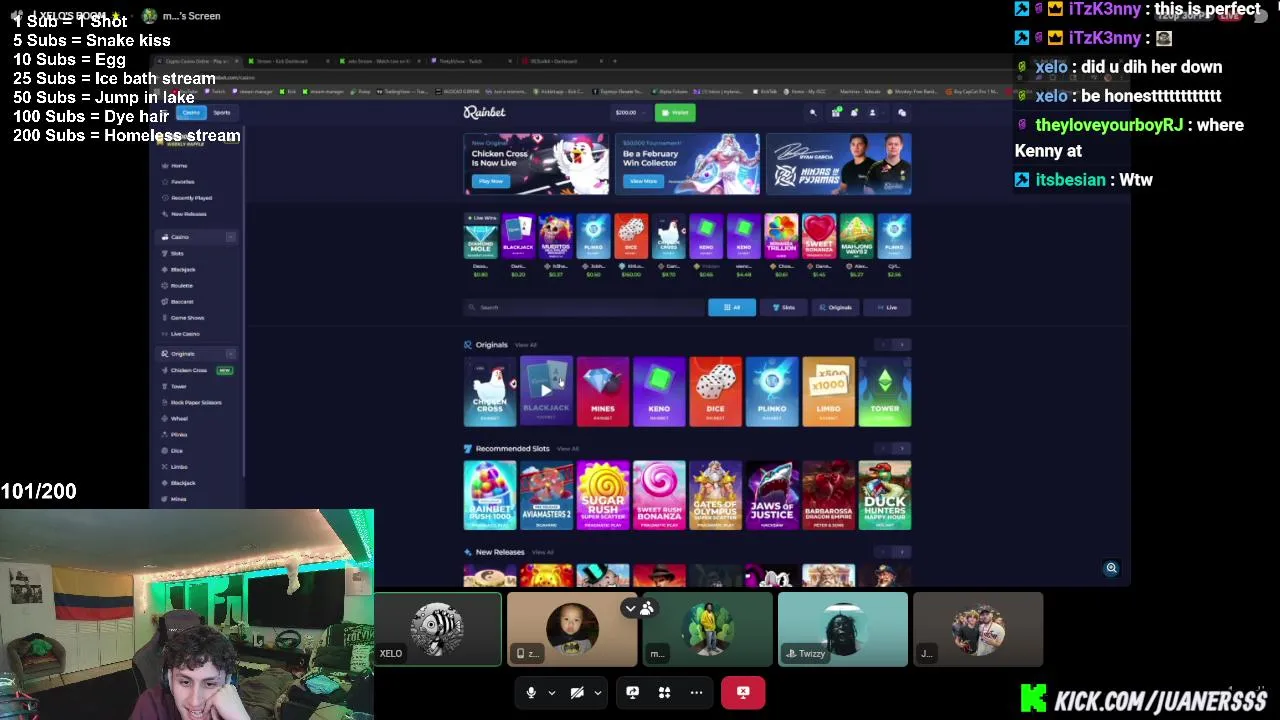Click the red disconnect call button
Viewport: 1280px width, 720px height.
coord(743,692)
